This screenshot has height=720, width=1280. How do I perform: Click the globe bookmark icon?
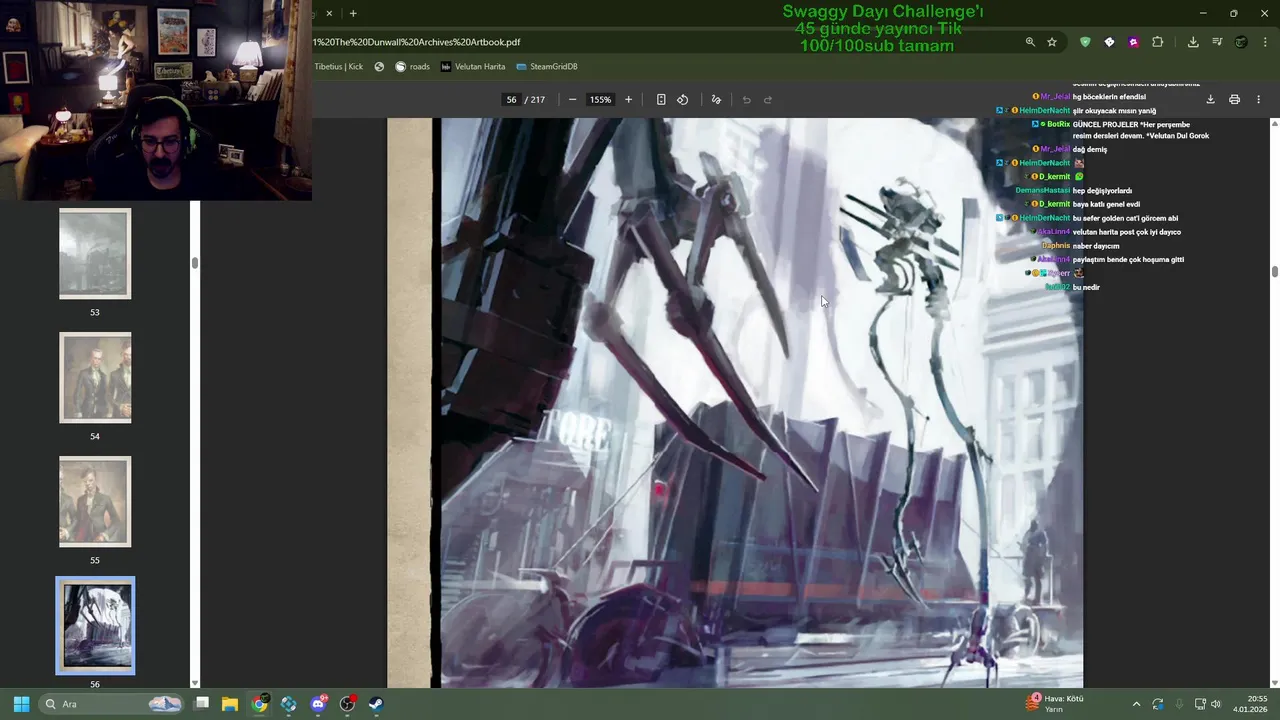380,66
